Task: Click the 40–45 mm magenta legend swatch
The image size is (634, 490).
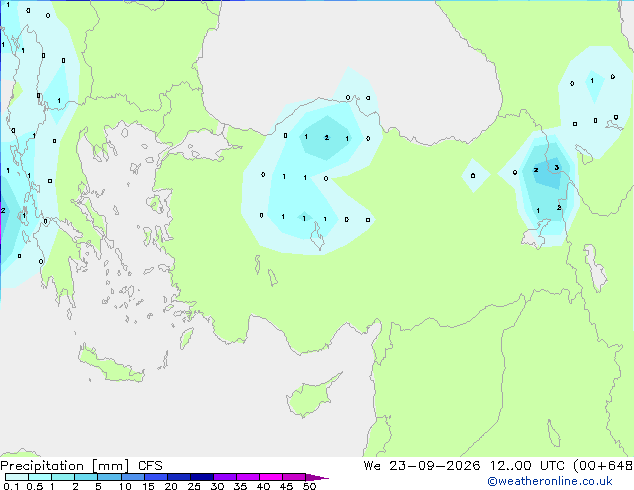Action: click(x=271, y=477)
